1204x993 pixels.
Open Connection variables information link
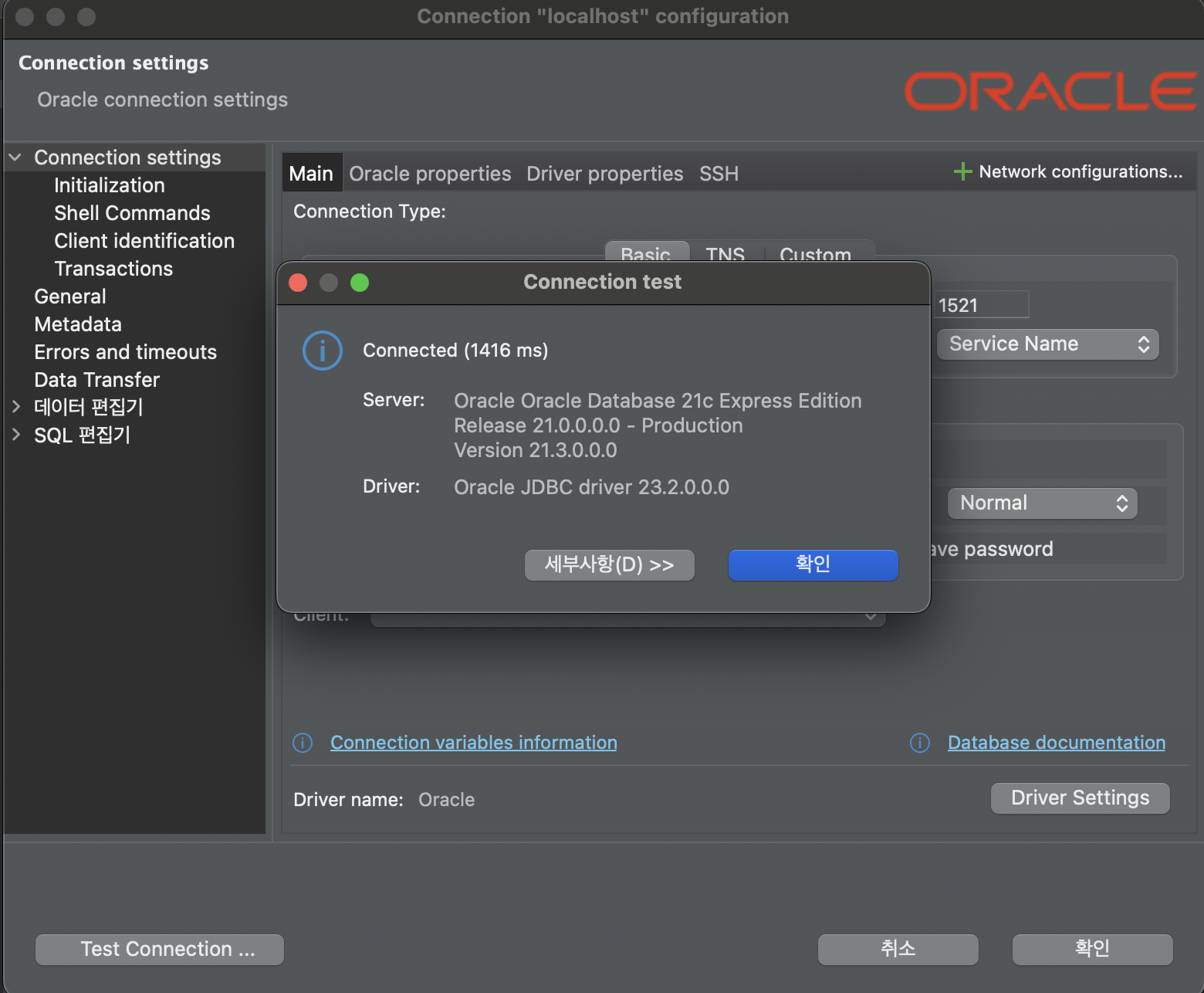click(474, 743)
